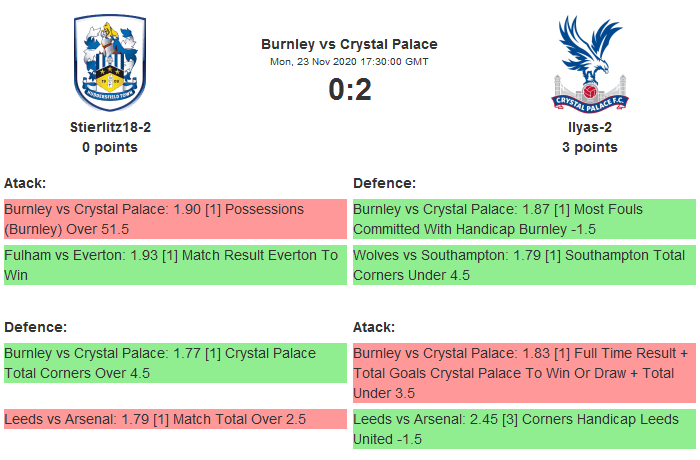The width and height of the screenshot is (700, 460).
Task: Select the Most Fouls Committed Handicap Burnley bet
Action: 524,219
